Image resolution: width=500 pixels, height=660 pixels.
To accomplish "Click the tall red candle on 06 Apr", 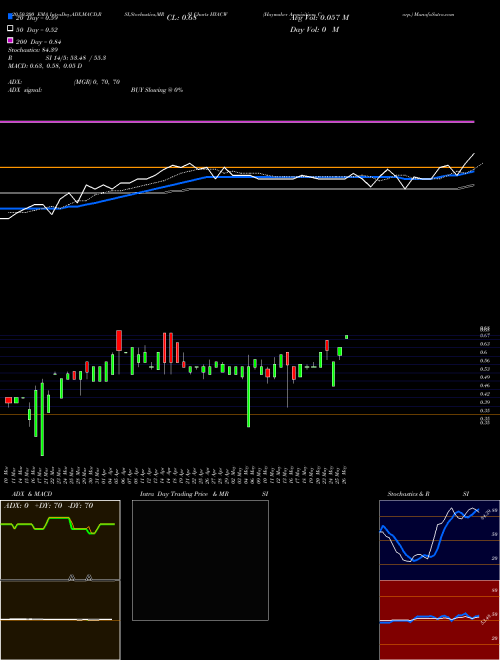I will [119, 341].
